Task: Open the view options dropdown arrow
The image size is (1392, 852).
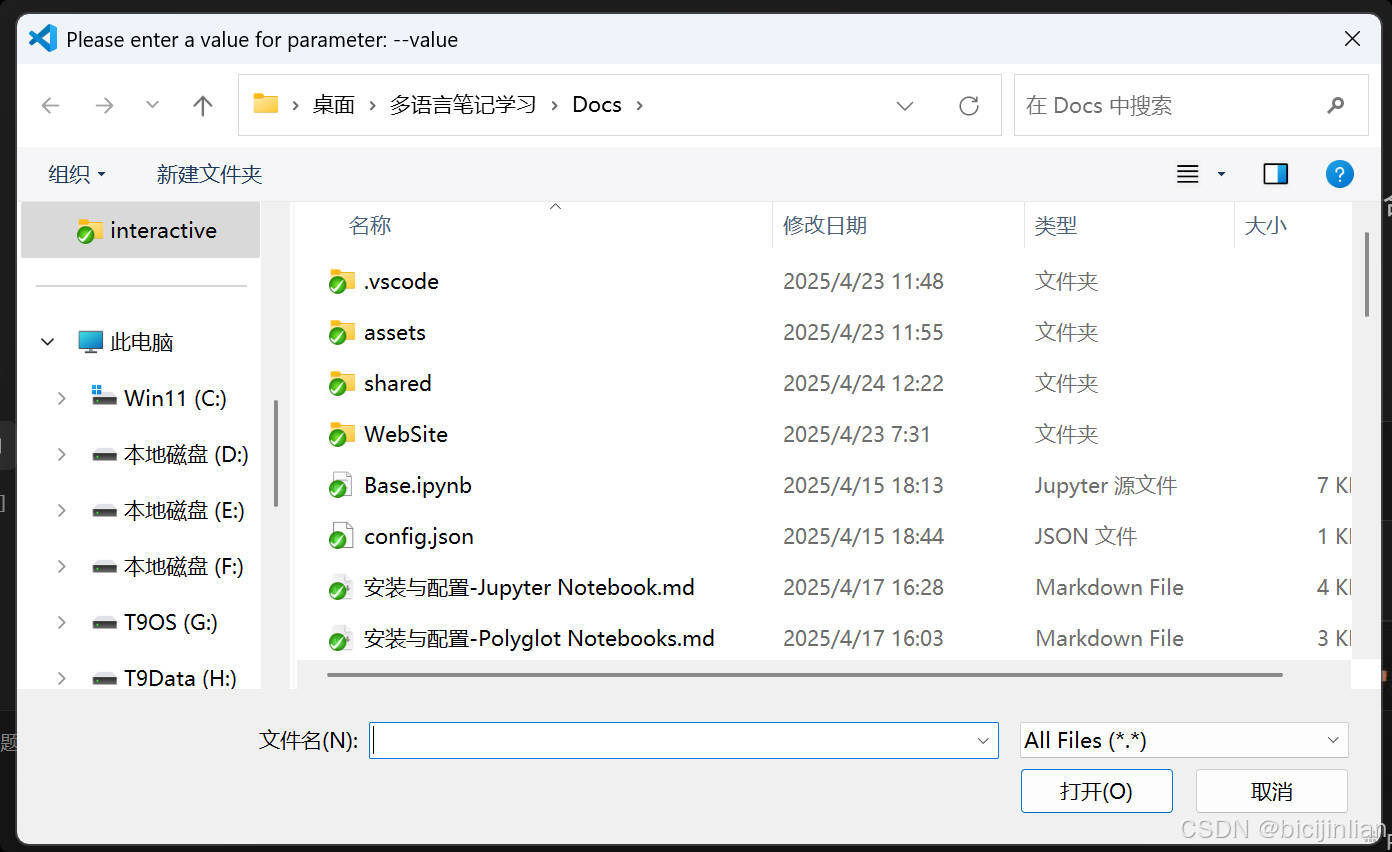Action: coord(1221,175)
